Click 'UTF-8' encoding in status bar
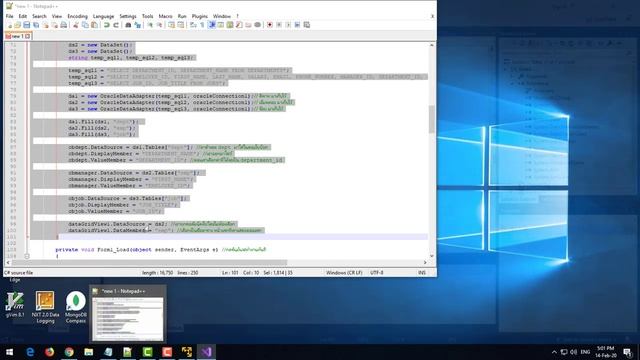 (376, 273)
